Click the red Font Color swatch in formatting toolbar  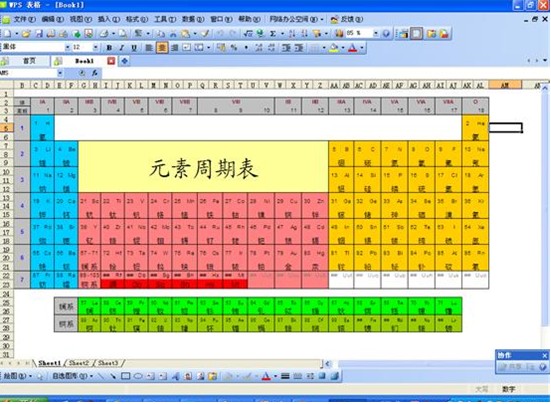pyautogui.click(x=353, y=47)
